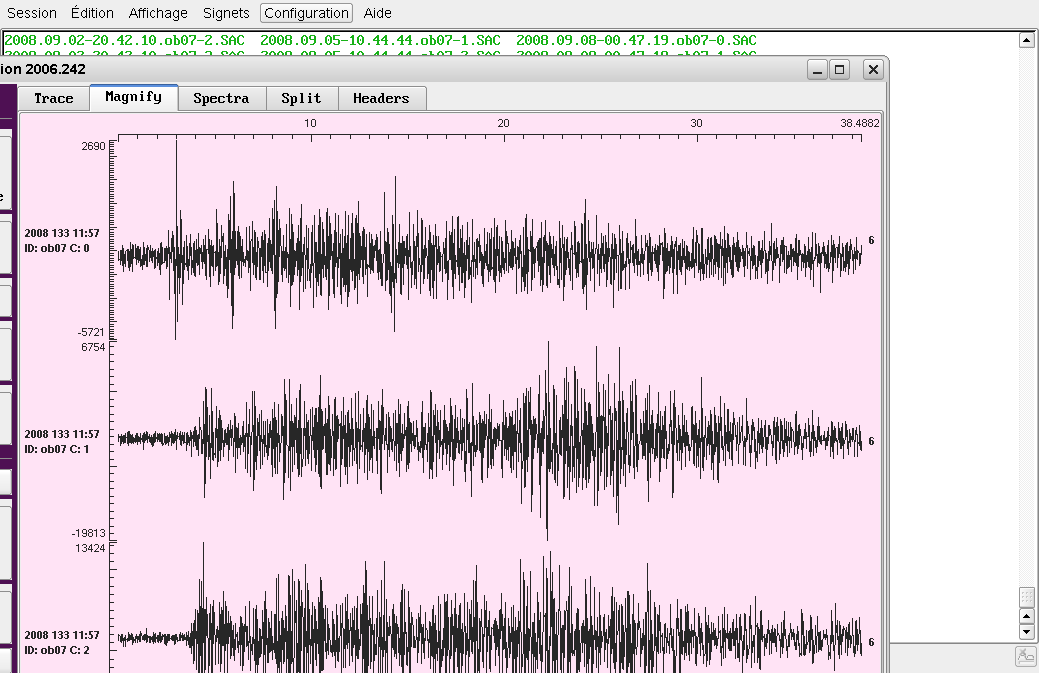Click the clear-plot icon in bottom-right corner
This screenshot has height=673, width=1039.
1025,656
